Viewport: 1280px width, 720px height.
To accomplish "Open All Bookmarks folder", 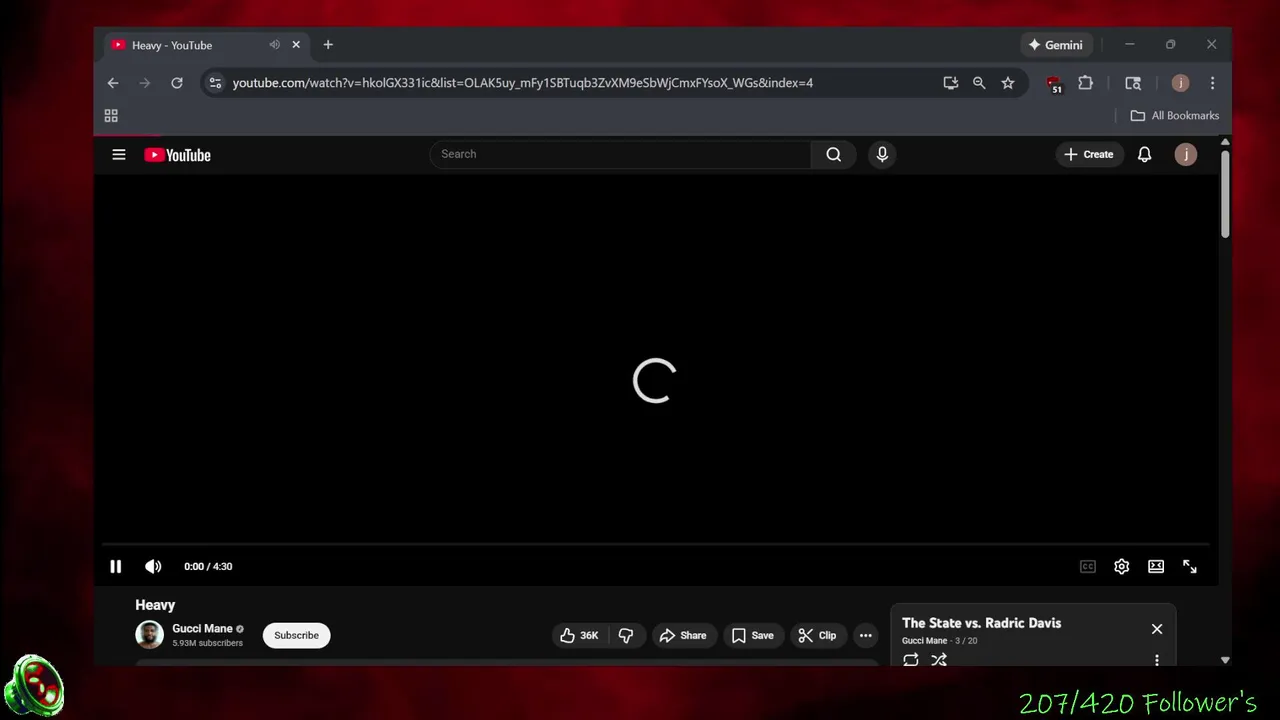I will coord(1174,116).
